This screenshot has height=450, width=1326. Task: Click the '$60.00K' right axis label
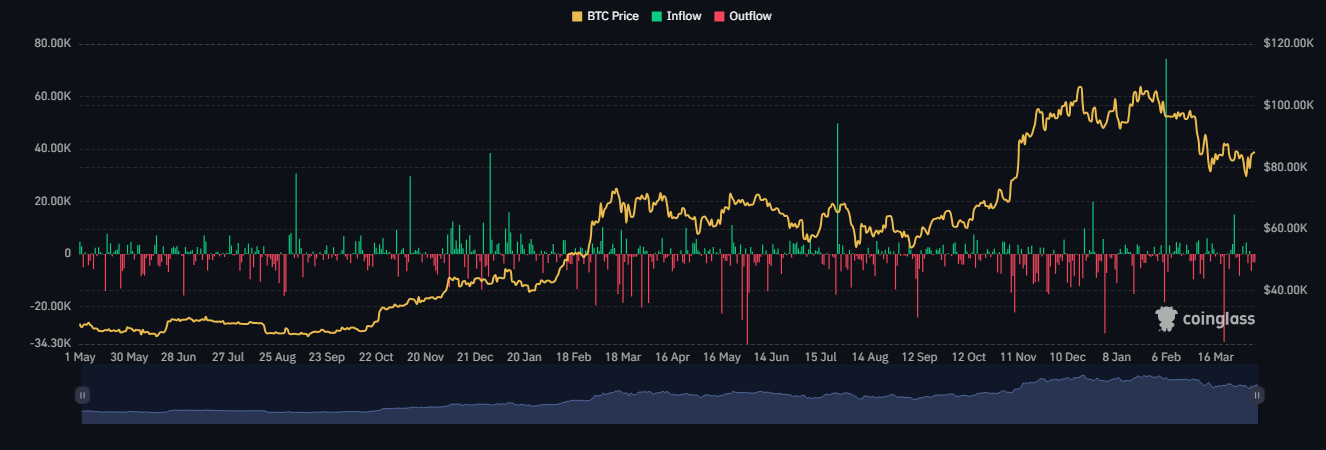click(x=1285, y=229)
